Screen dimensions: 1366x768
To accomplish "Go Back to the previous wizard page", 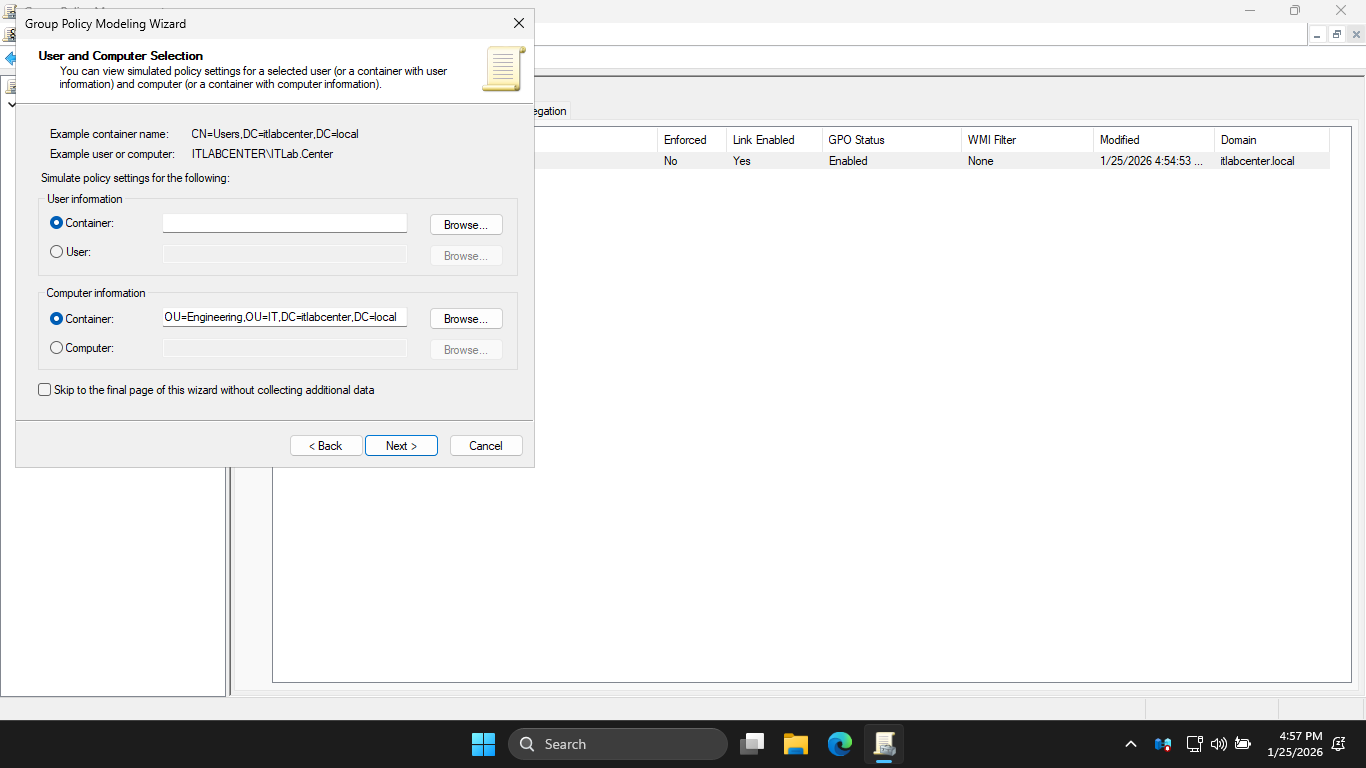I will coord(326,446).
